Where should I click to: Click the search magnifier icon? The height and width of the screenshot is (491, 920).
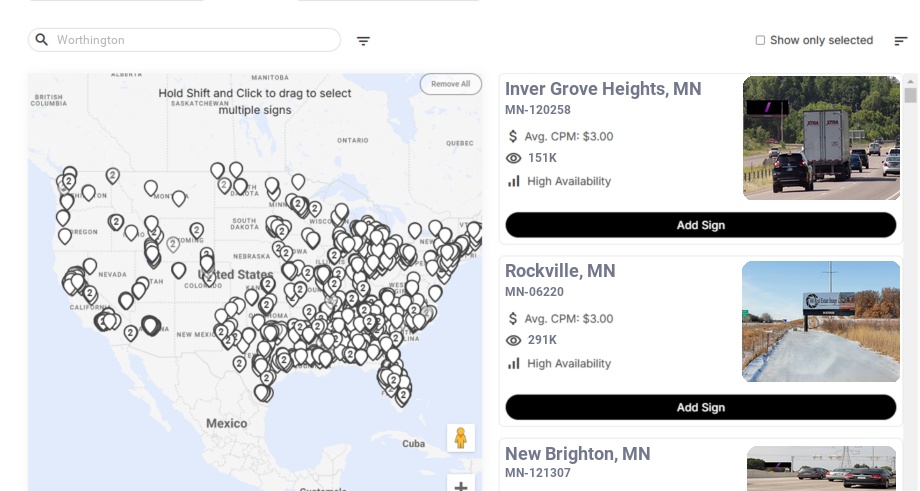click(x=41, y=40)
